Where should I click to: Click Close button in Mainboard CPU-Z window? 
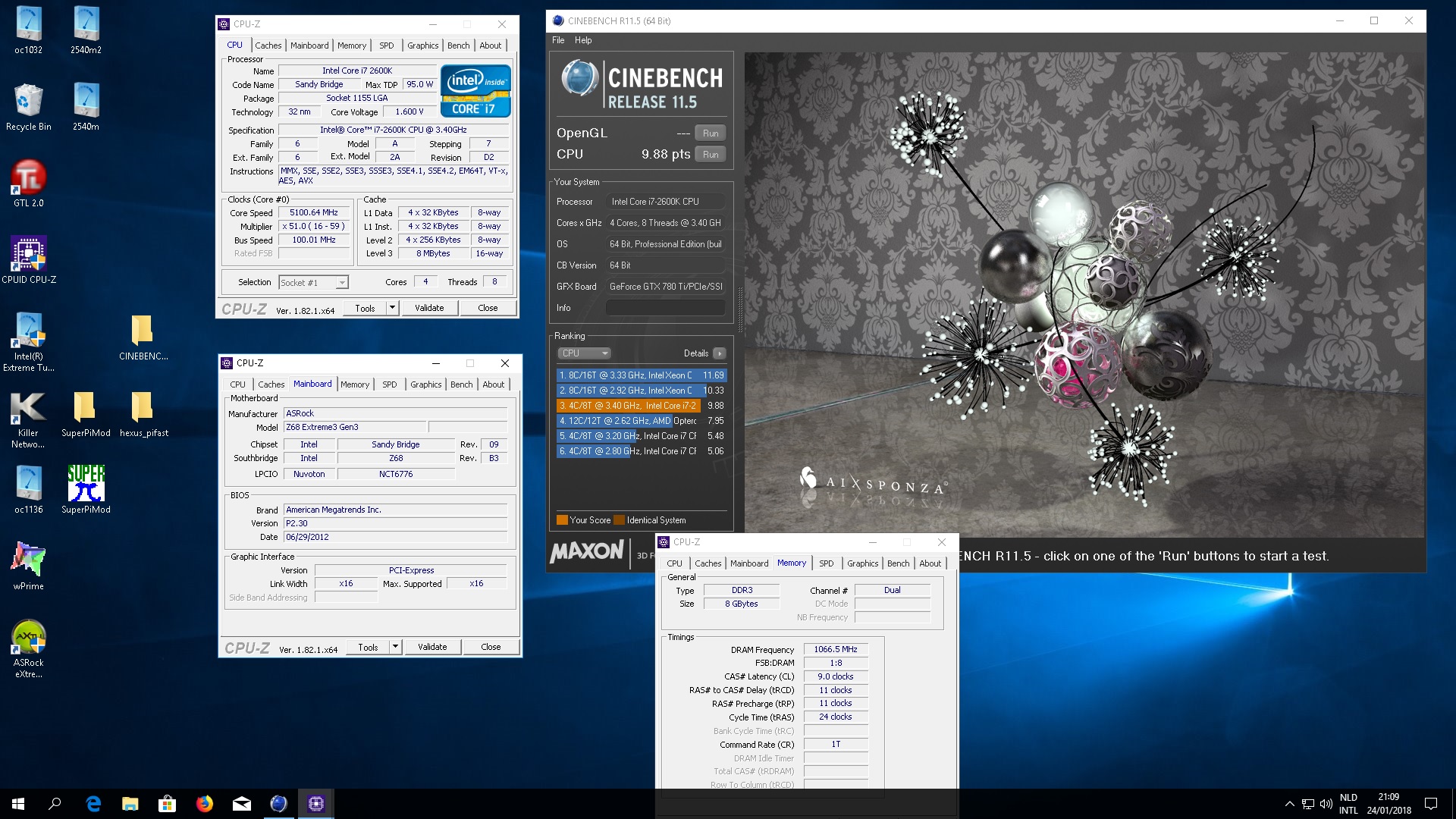click(491, 647)
